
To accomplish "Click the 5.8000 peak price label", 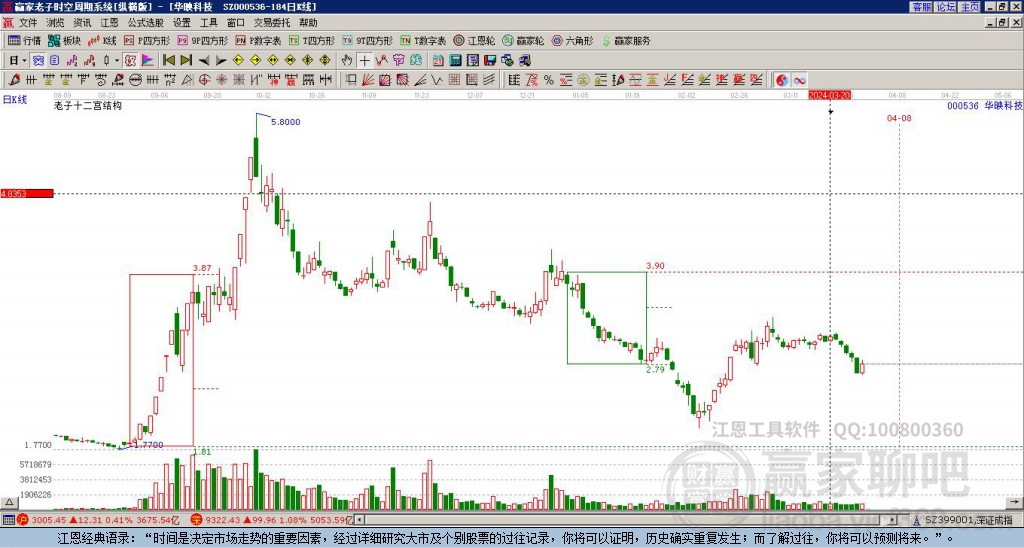I will tap(285, 122).
